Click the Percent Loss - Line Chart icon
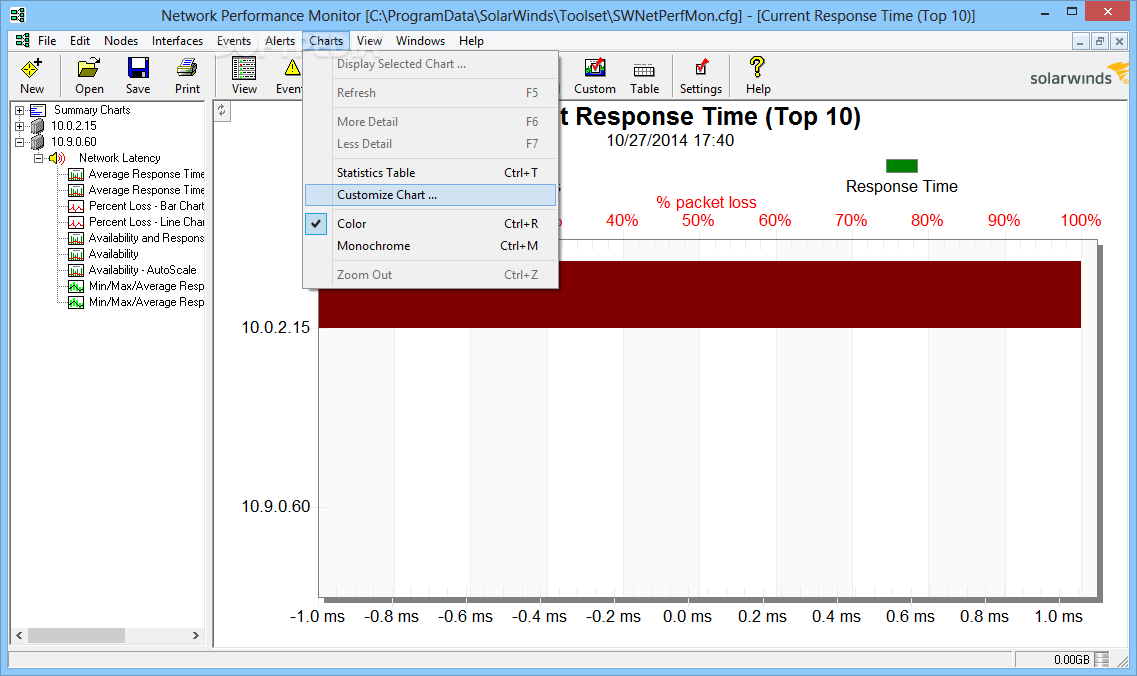 (x=75, y=222)
